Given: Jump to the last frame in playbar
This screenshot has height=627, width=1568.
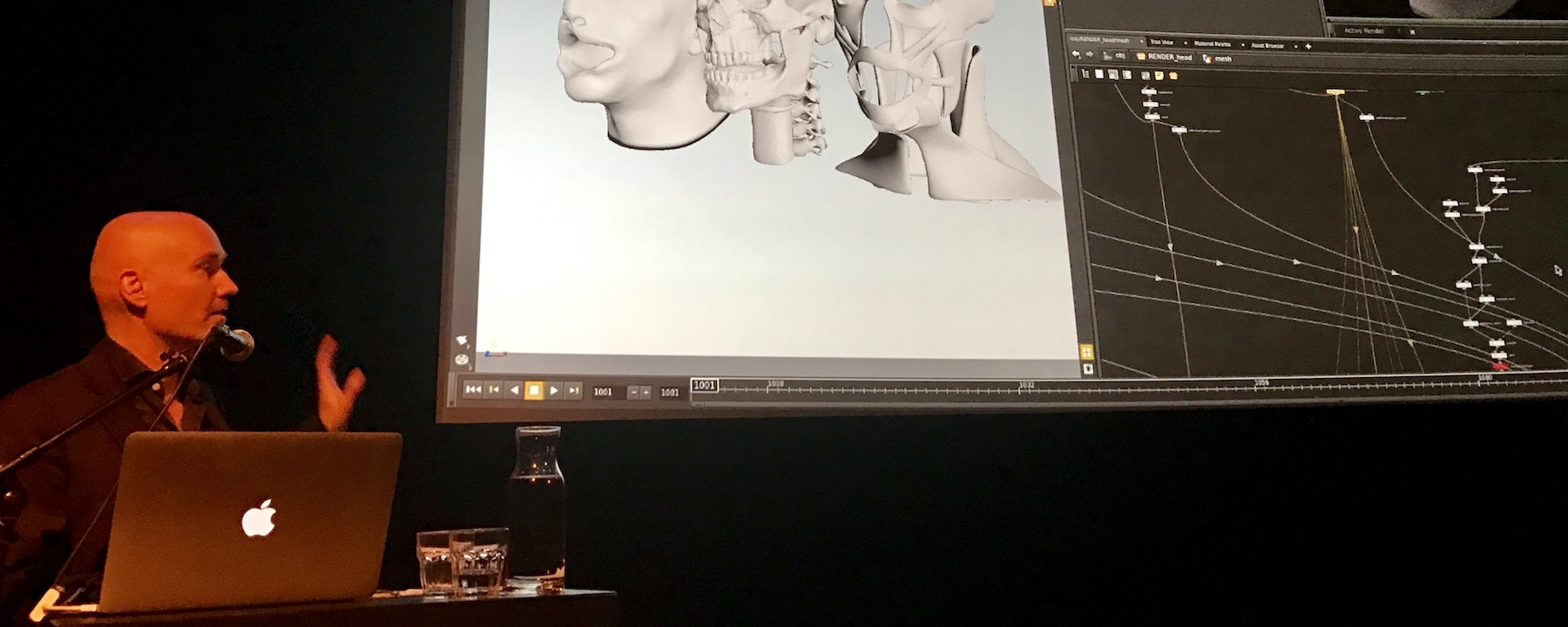Looking at the screenshot, I should [x=574, y=390].
